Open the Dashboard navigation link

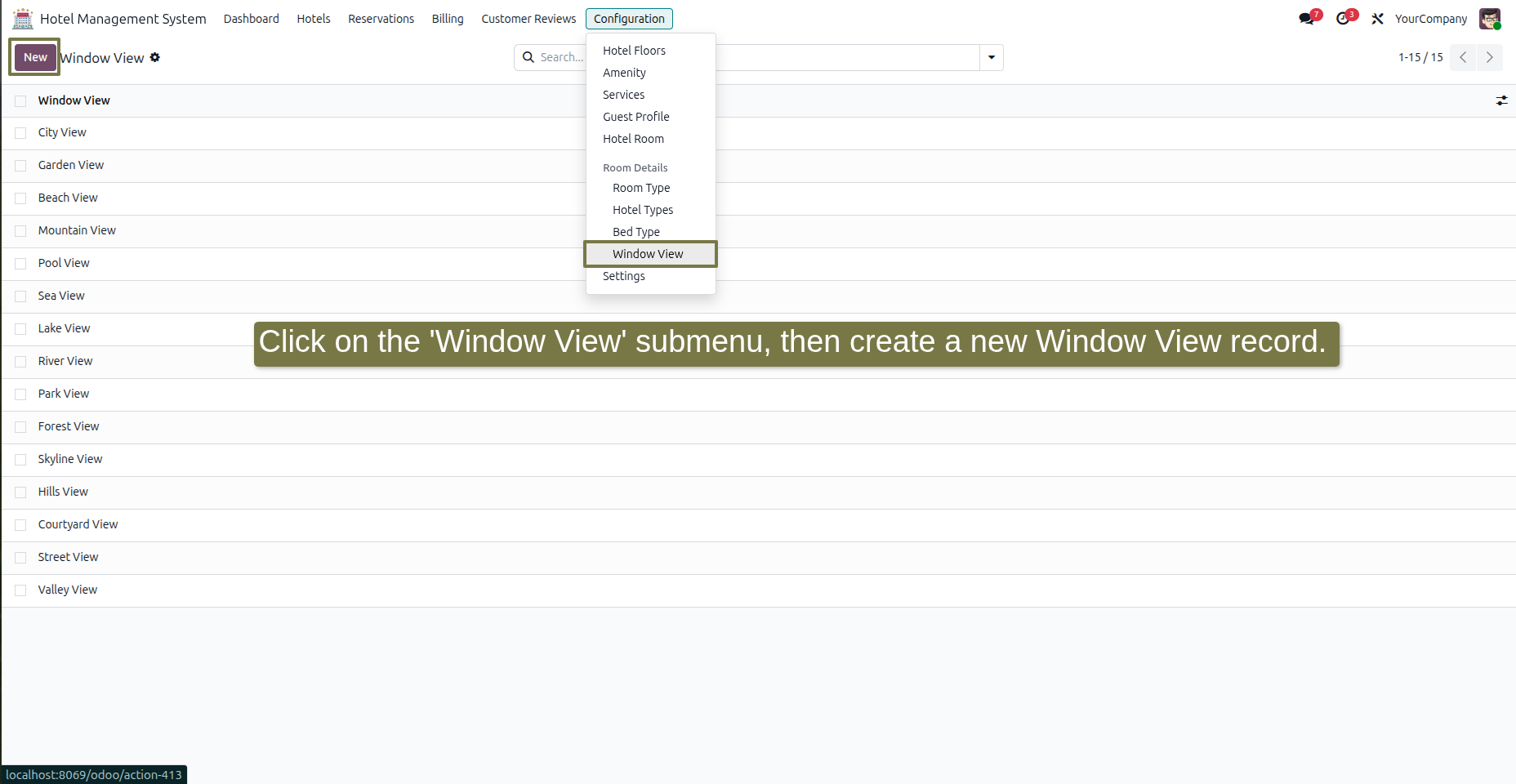point(251,19)
